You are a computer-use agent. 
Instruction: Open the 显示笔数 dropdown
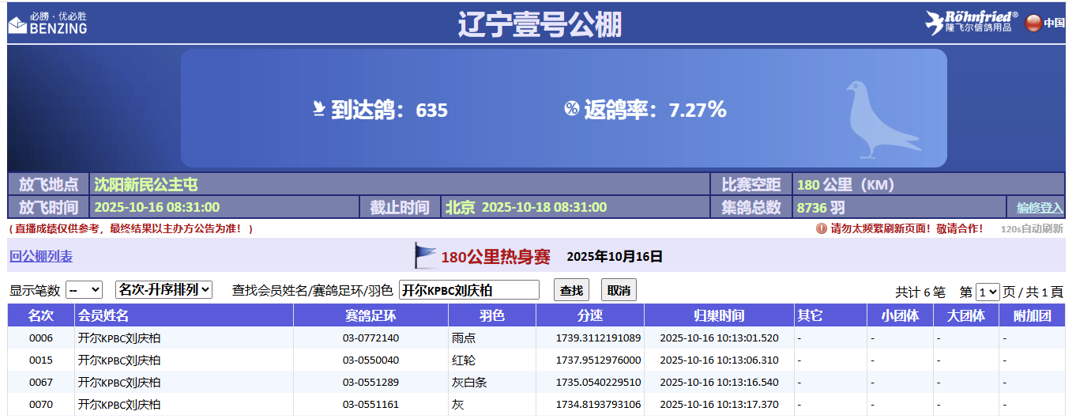coord(84,290)
